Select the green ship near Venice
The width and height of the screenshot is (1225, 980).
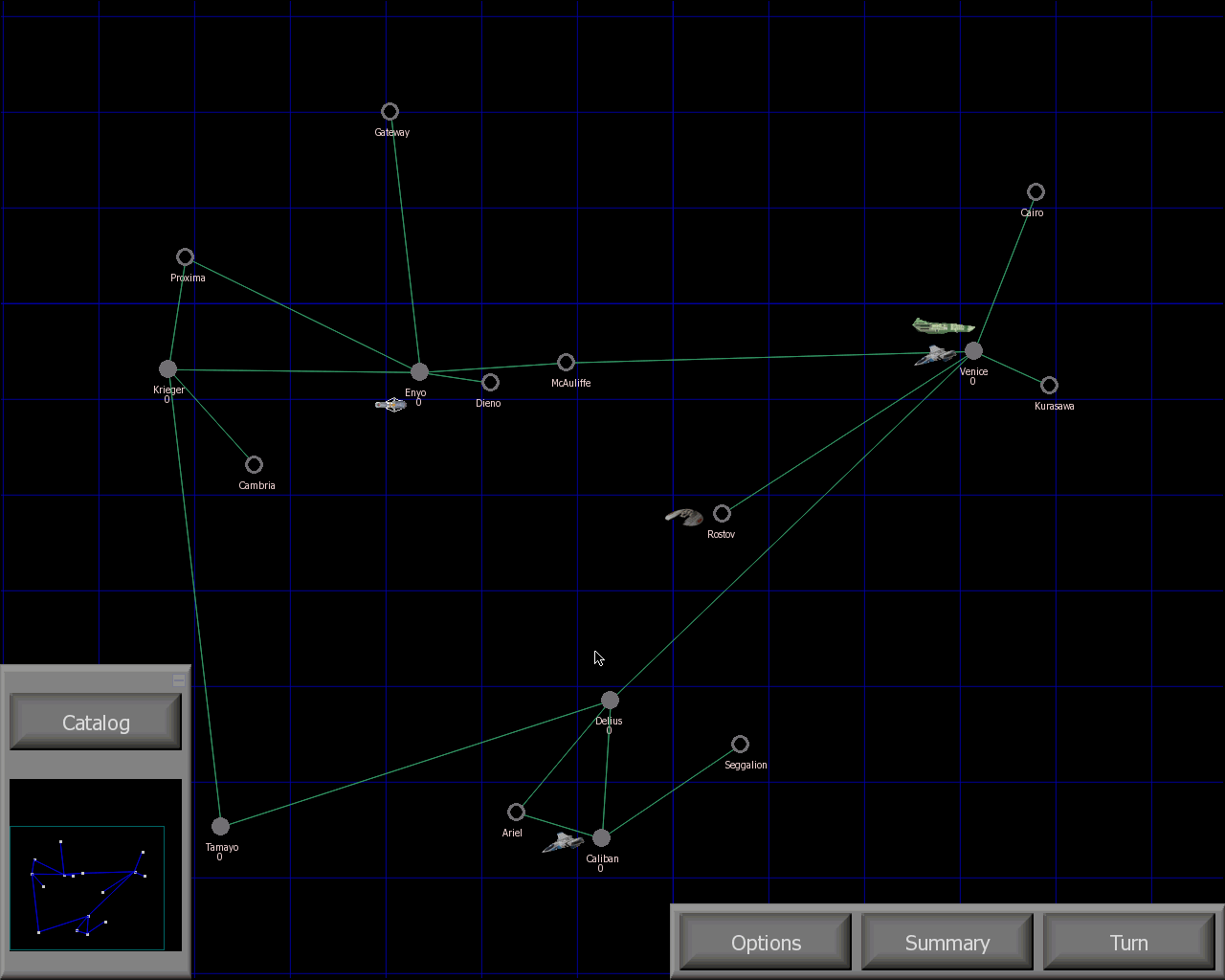pos(943,326)
